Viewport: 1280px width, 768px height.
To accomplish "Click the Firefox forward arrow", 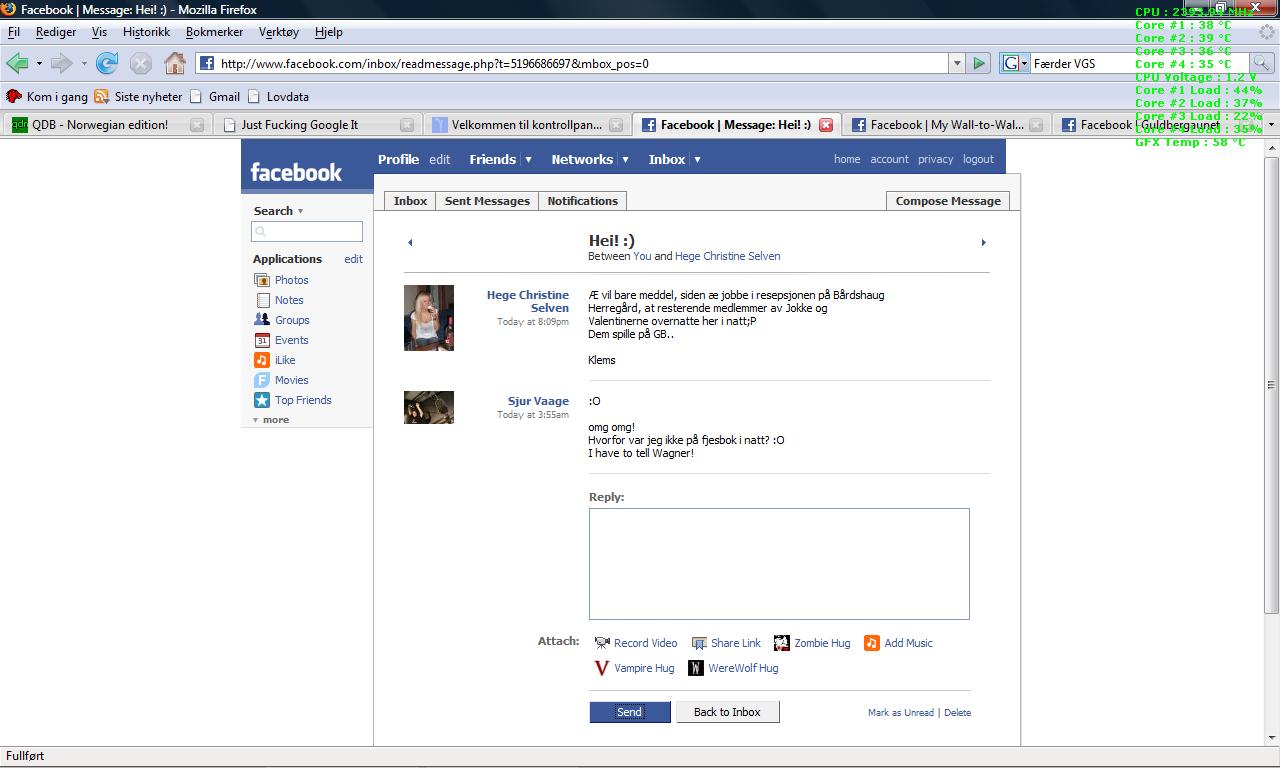I will [x=62, y=63].
